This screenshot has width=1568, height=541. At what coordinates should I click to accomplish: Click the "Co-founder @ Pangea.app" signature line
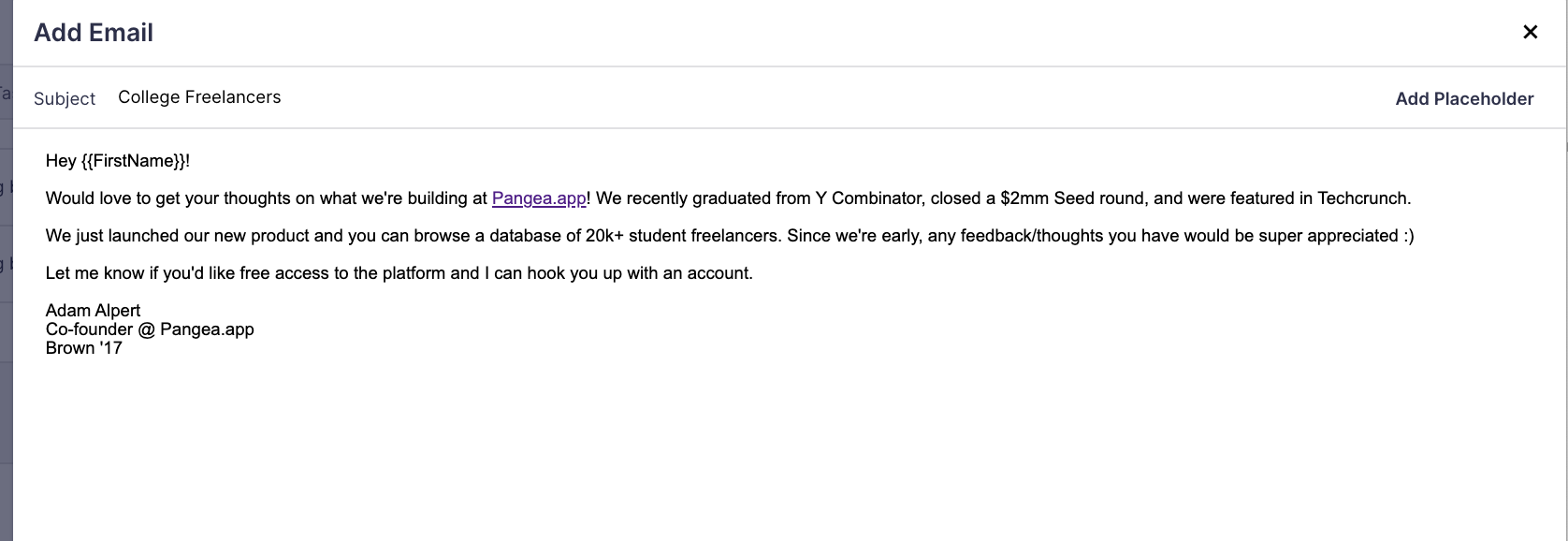coord(150,329)
